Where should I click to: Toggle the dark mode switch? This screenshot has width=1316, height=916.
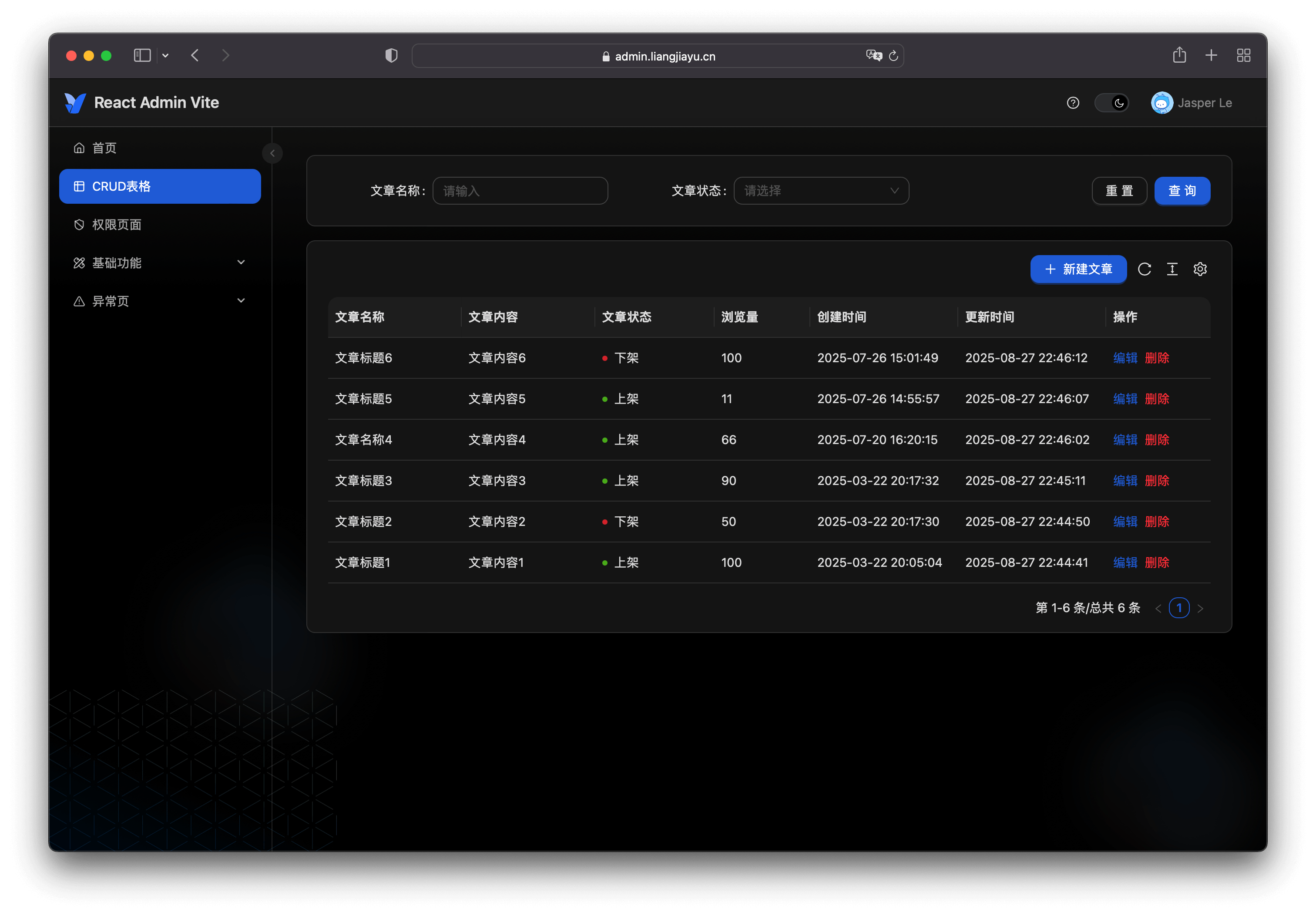1112,103
